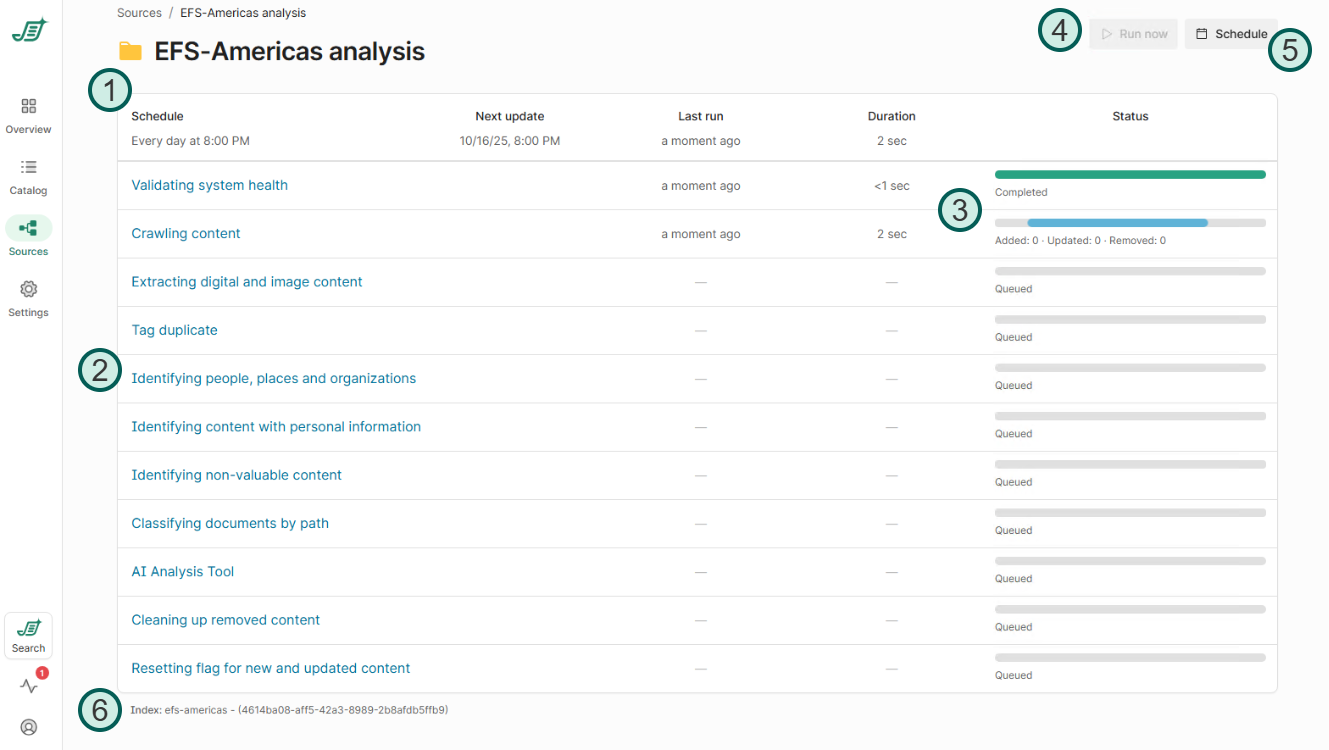1329x750 pixels.
Task: Open the Crawling content task
Action: 186,233
